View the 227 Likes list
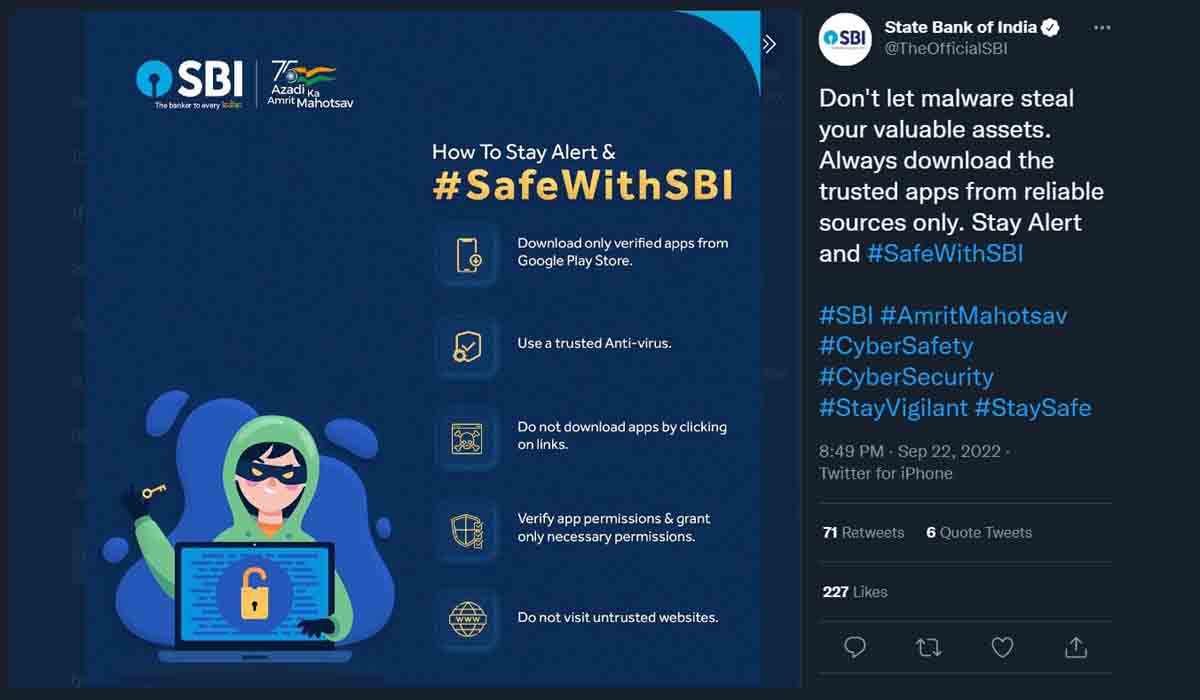 (855, 591)
